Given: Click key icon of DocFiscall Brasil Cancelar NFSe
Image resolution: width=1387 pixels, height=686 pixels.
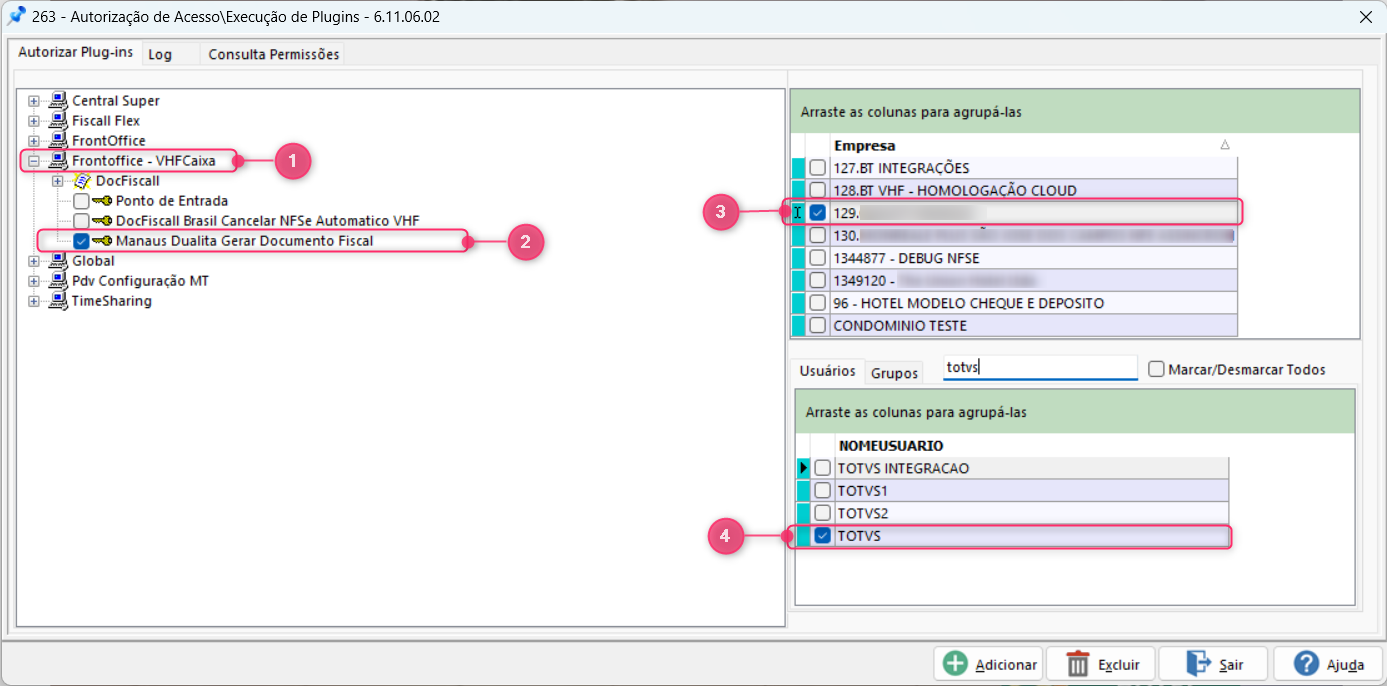Looking at the screenshot, I should (102, 221).
